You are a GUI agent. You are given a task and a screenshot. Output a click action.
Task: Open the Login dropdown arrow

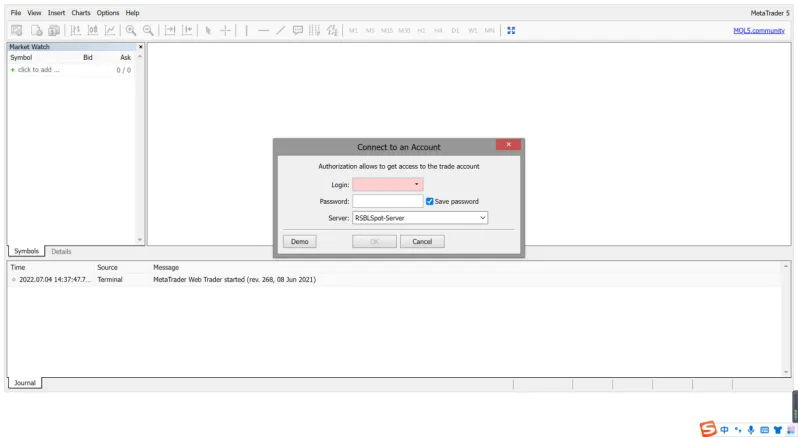pos(416,185)
